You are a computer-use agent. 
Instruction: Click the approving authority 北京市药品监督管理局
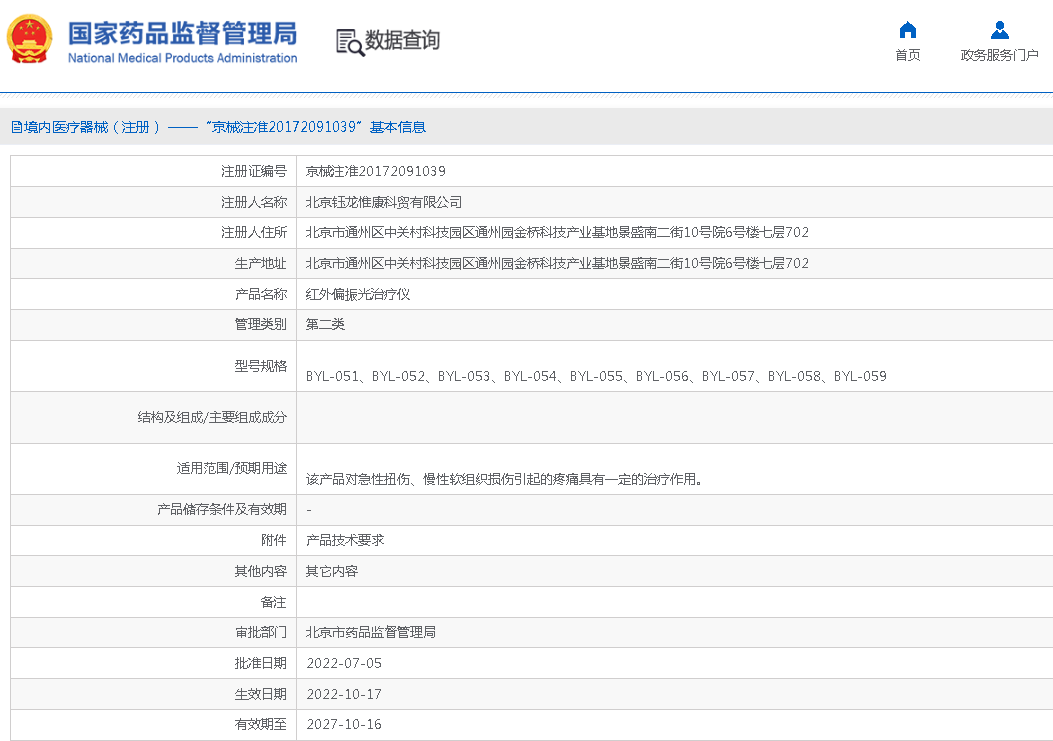pos(371,632)
